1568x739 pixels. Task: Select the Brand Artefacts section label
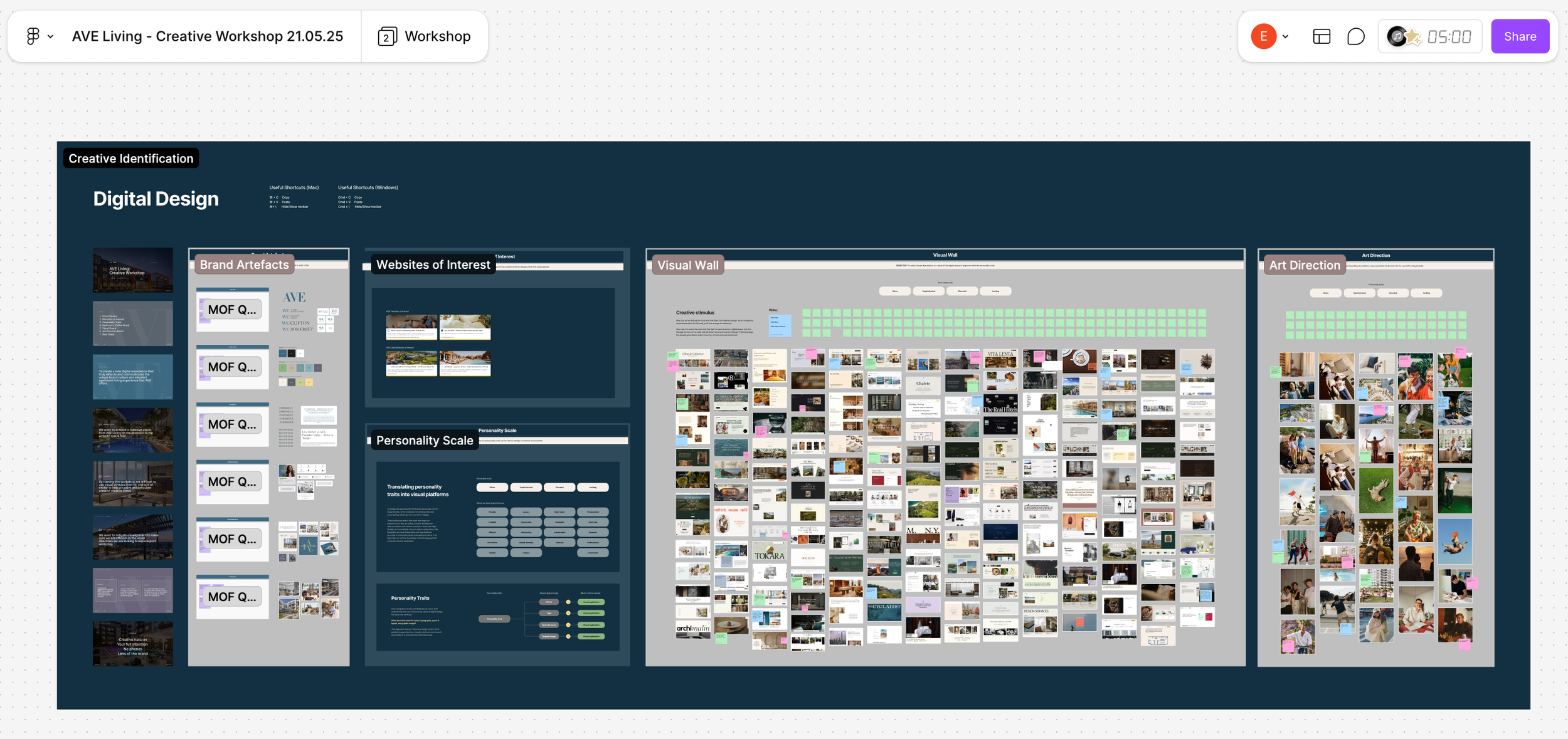click(244, 265)
